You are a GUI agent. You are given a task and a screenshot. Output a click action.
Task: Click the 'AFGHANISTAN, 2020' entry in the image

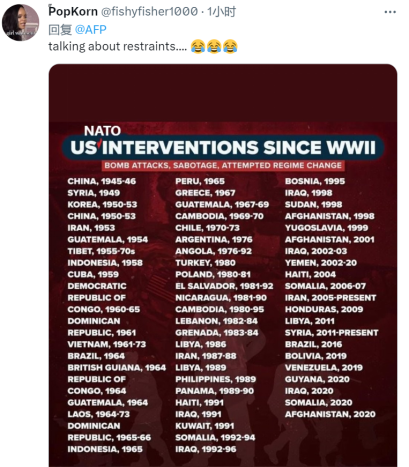tap(330, 414)
